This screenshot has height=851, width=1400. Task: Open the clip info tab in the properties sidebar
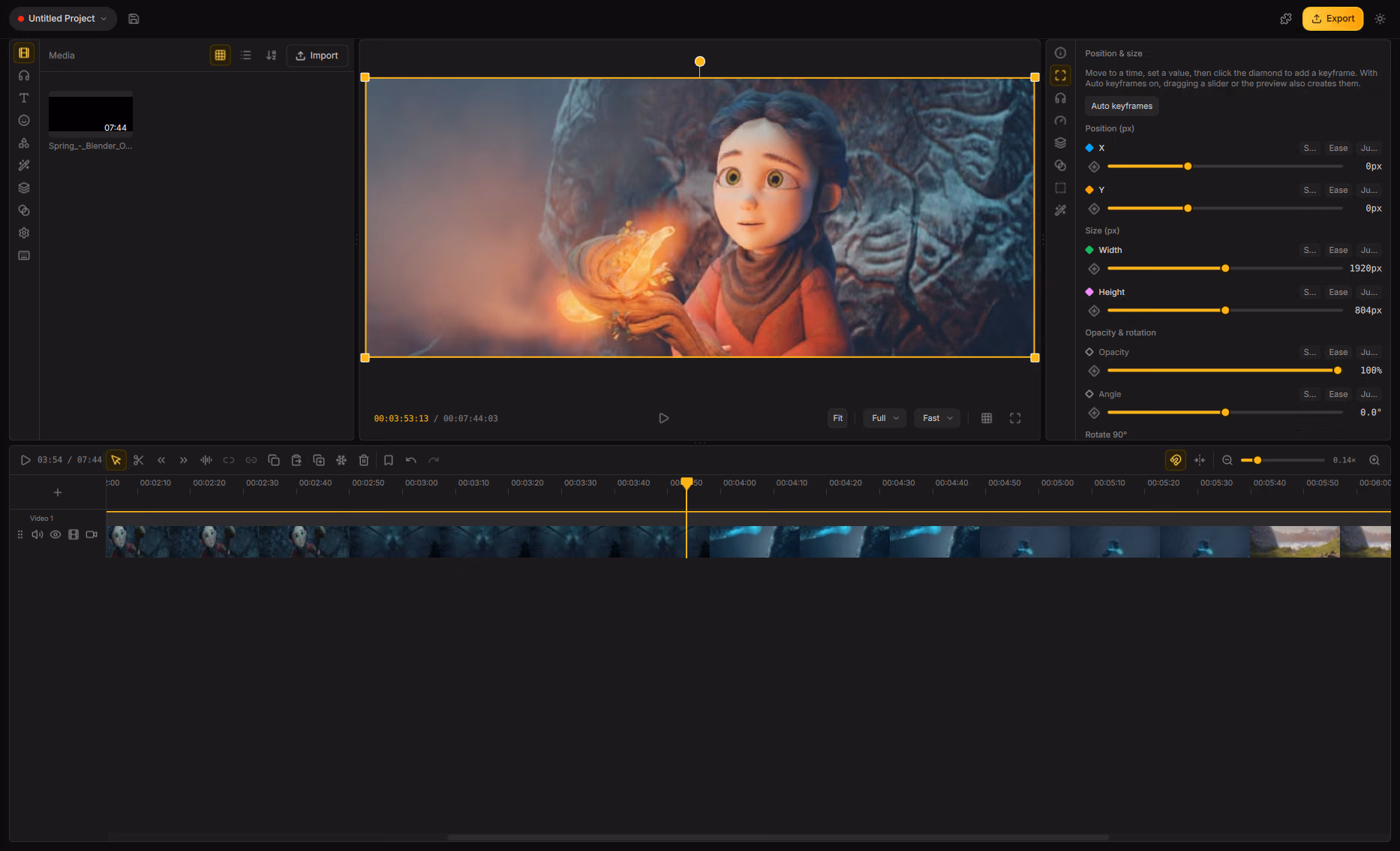(x=1060, y=53)
